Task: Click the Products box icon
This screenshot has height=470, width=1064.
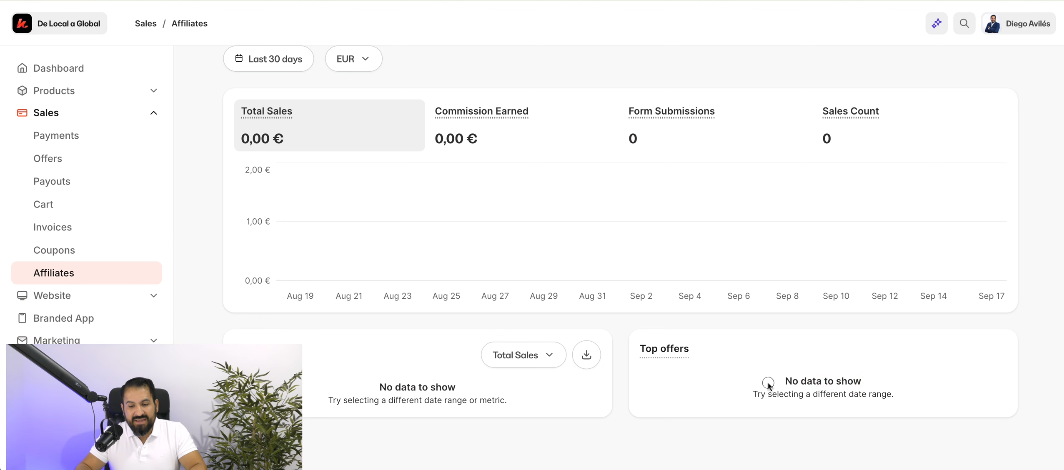Action: (x=23, y=91)
